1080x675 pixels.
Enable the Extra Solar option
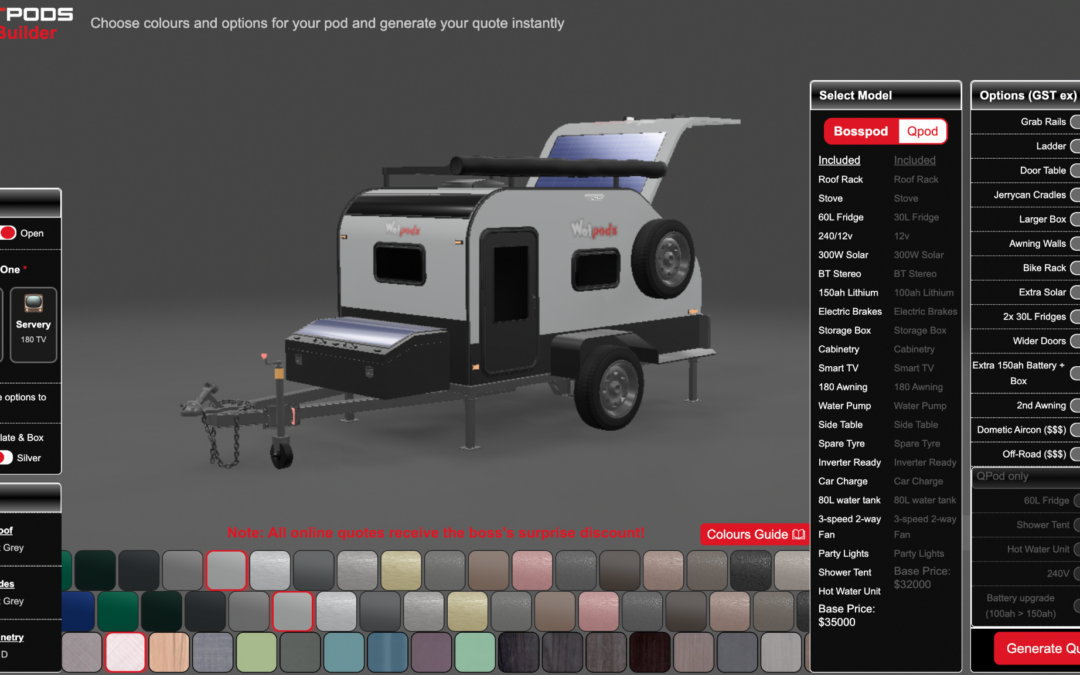tap(1074, 292)
